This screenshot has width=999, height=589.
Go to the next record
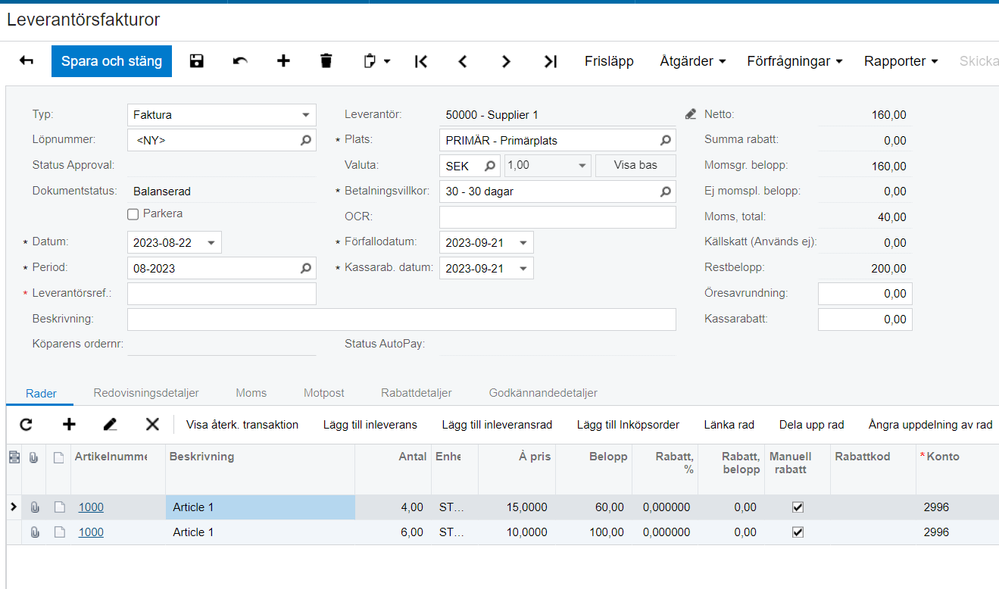506,61
